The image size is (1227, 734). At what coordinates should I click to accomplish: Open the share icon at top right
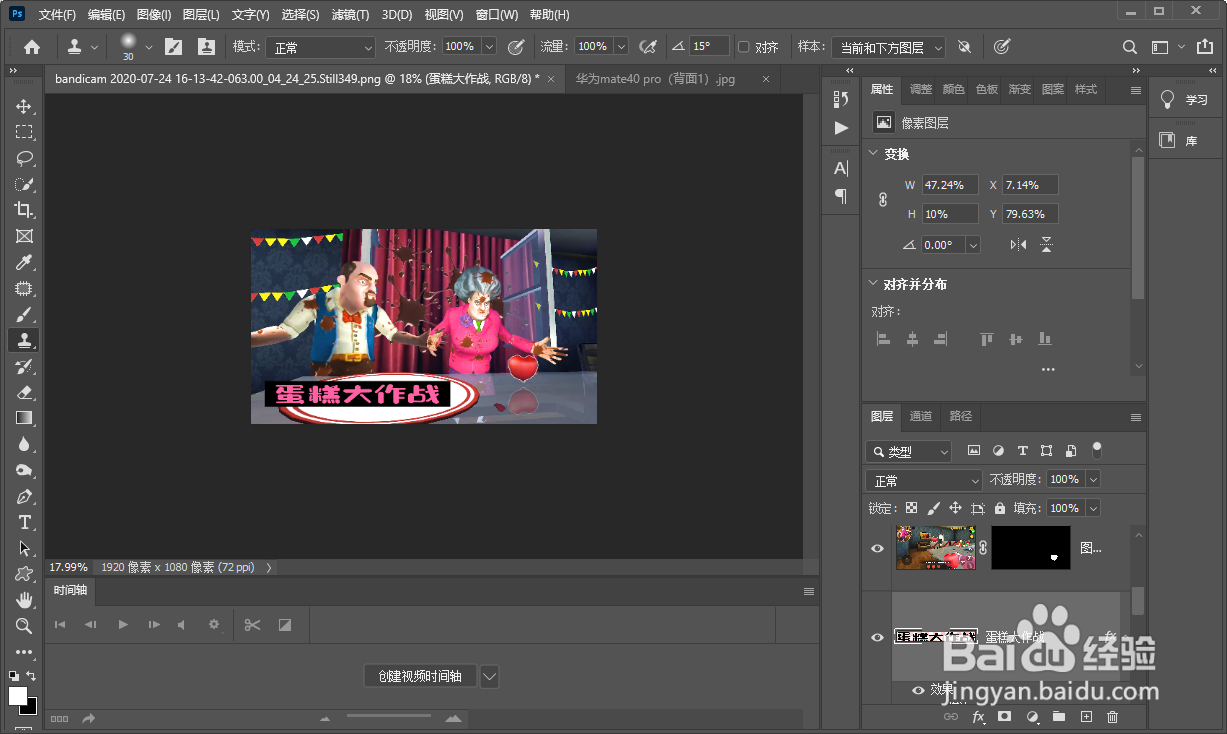pyautogui.click(x=1205, y=47)
